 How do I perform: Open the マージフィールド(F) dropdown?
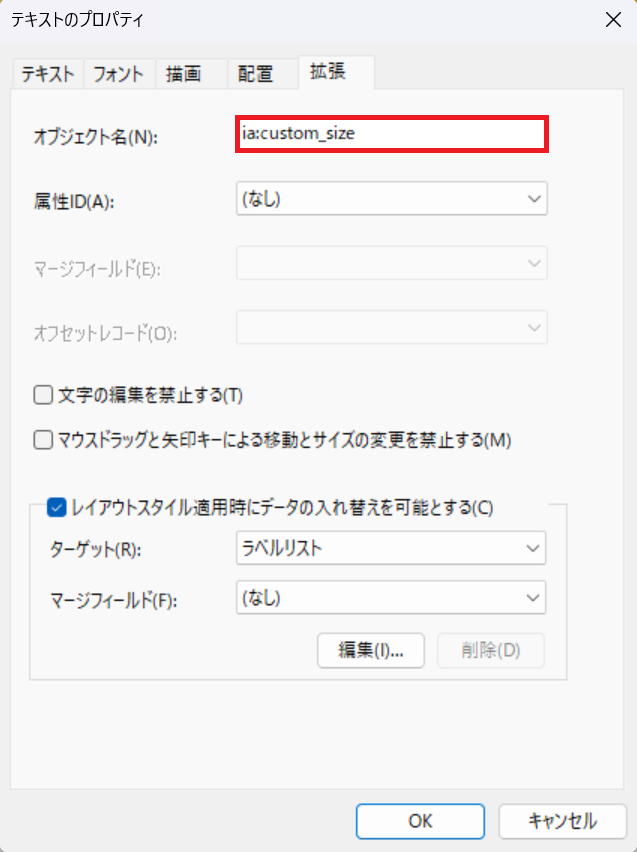tap(391, 597)
